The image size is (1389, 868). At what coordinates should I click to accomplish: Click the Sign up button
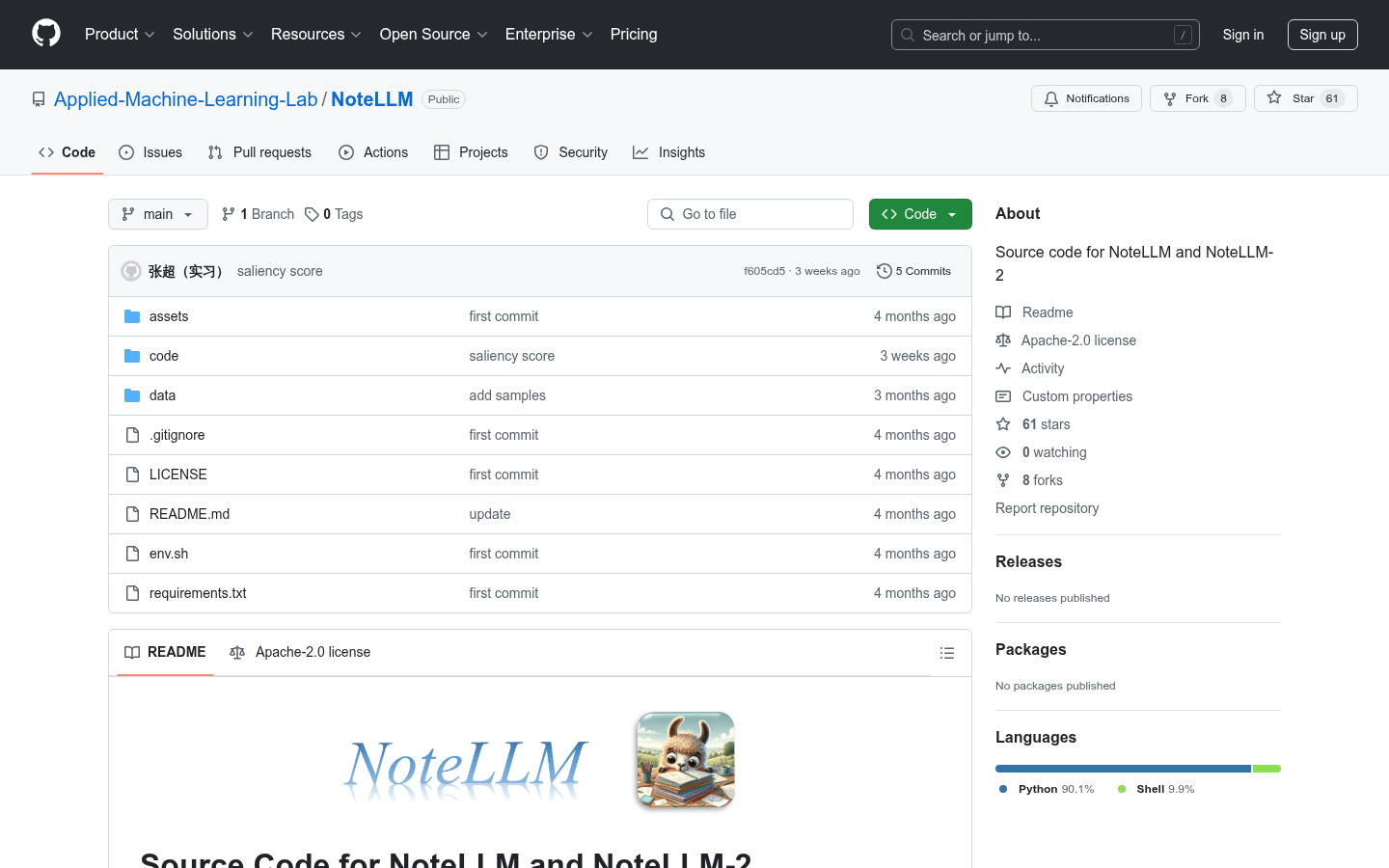[x=1322, y=35]
